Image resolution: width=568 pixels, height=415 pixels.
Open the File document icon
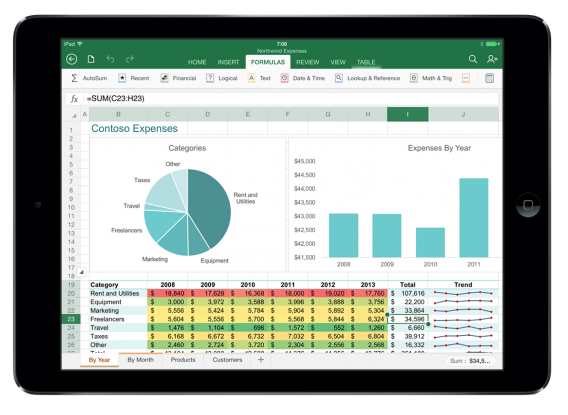91,59
